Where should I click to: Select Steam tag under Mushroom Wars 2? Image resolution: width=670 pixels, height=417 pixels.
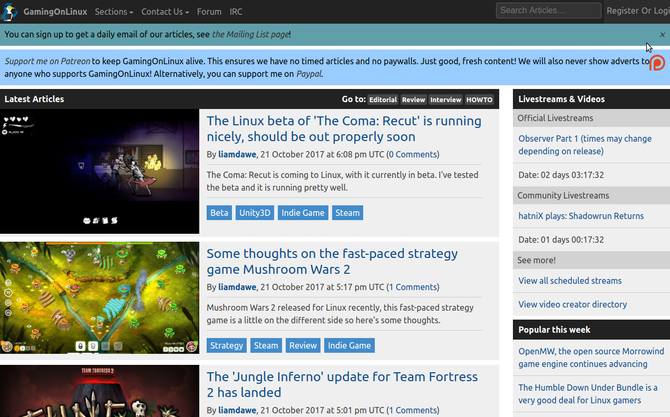tap(266, 345)
